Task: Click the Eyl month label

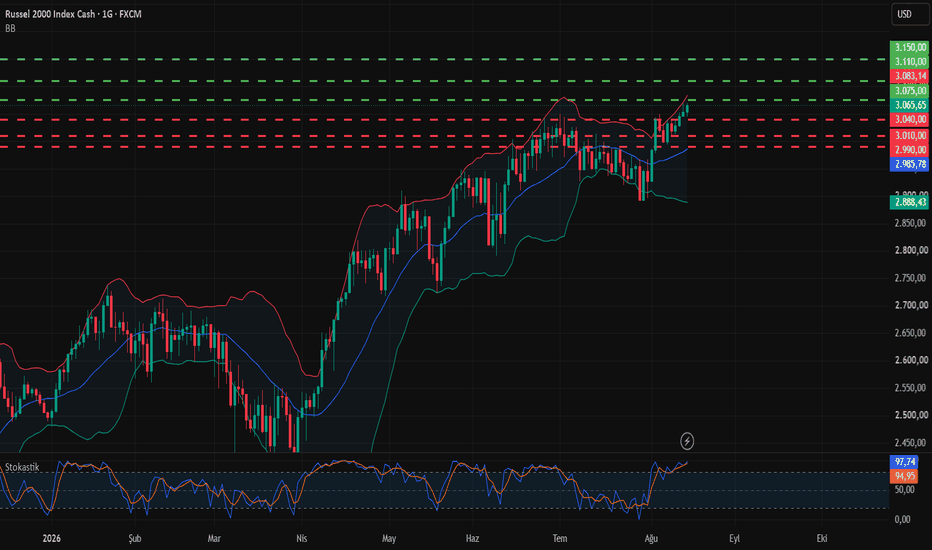Action: pyautogui.click(x=735, y=538)
